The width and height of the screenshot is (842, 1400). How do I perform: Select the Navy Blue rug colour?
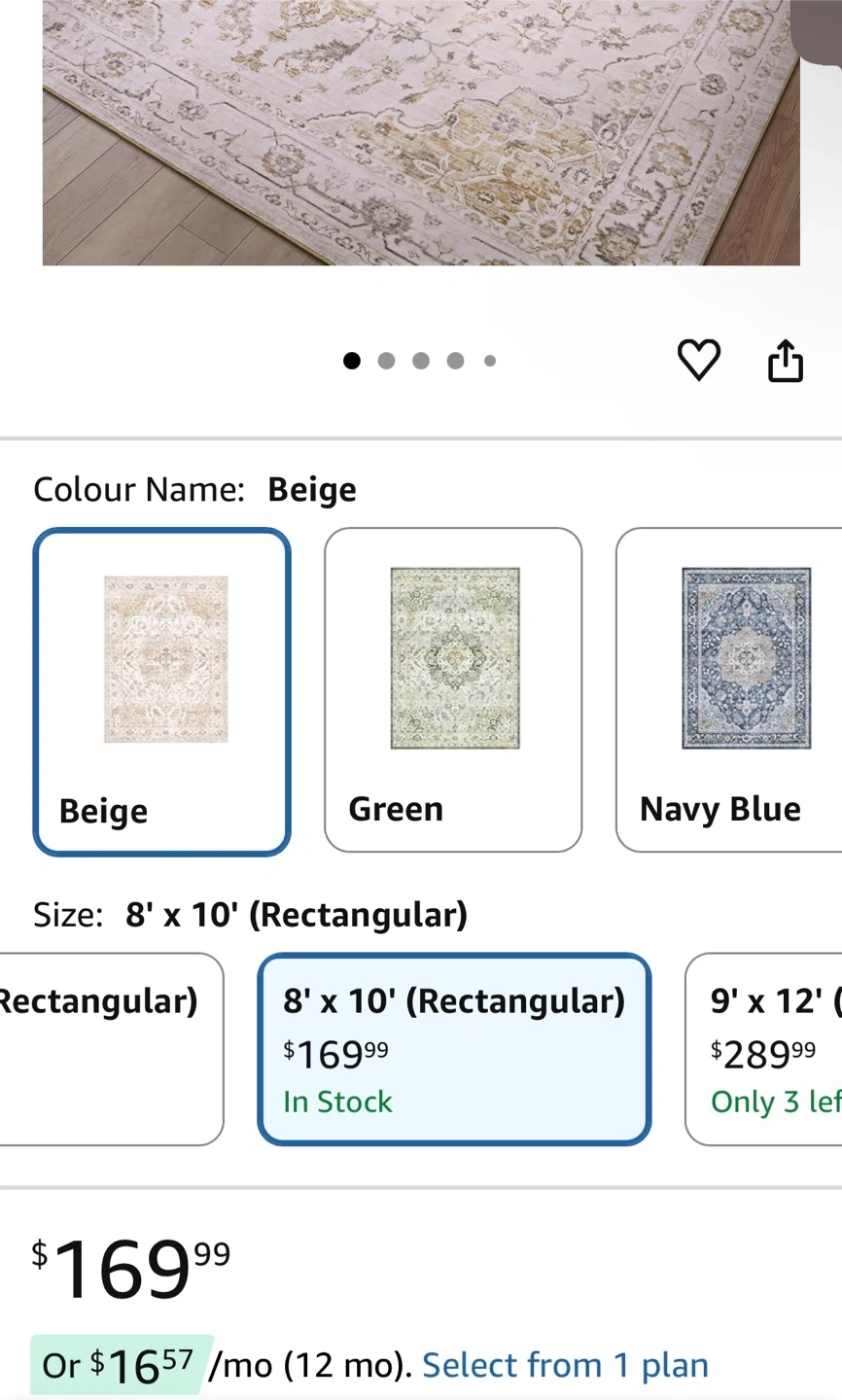(x=729, y=689)
